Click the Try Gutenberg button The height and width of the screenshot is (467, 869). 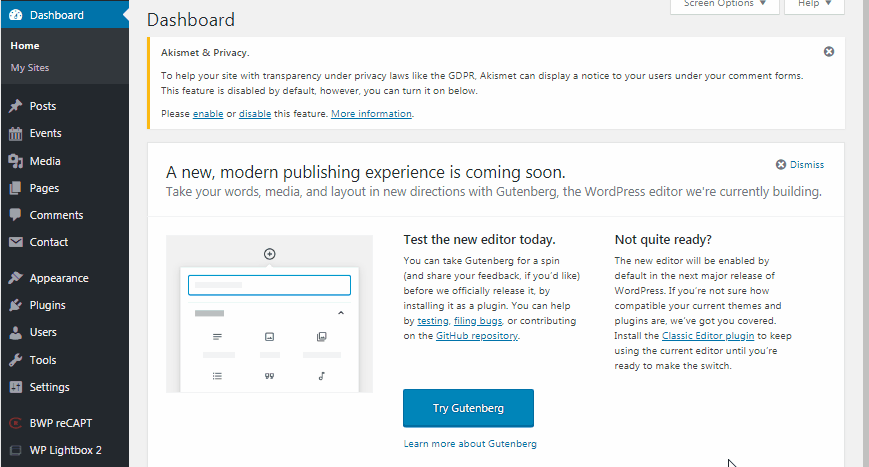click(468, 408)
